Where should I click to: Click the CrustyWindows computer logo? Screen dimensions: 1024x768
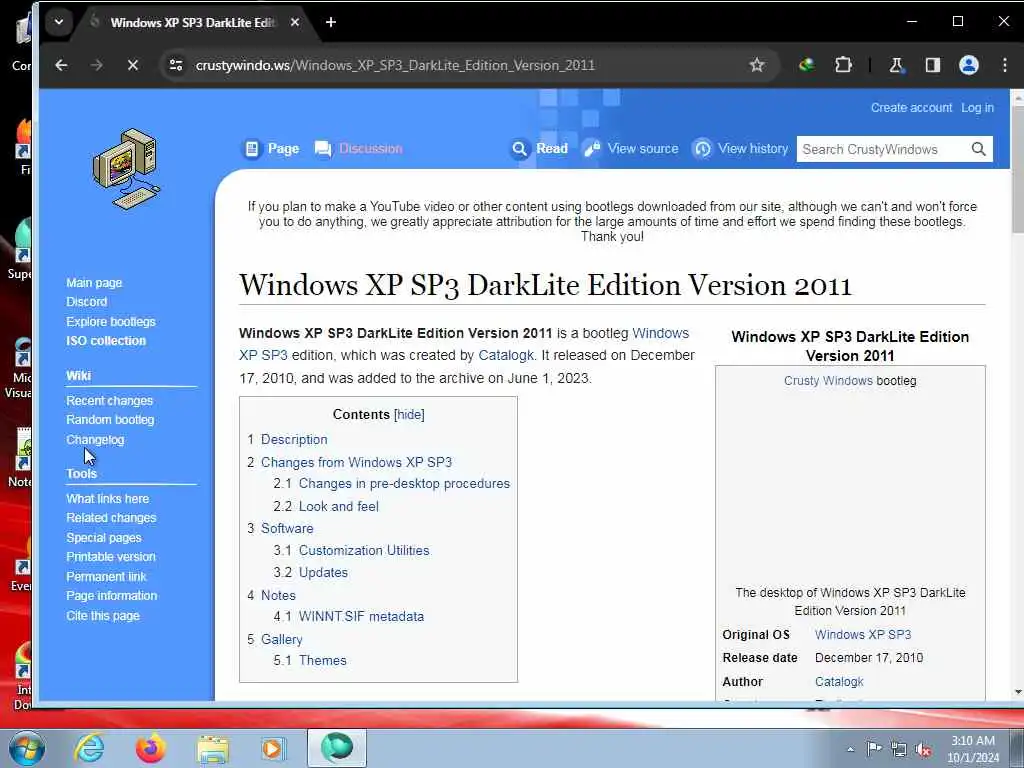[127, 169]
